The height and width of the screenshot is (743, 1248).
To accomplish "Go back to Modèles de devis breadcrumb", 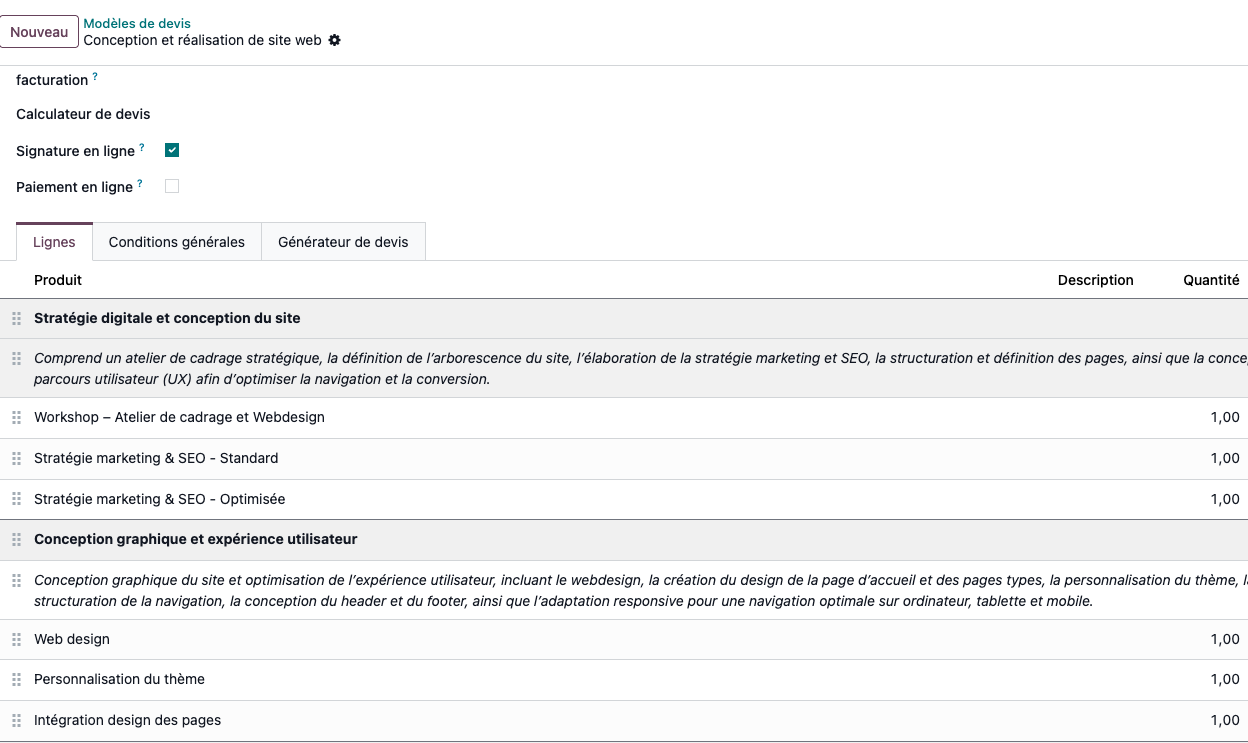I will [137, 23].
